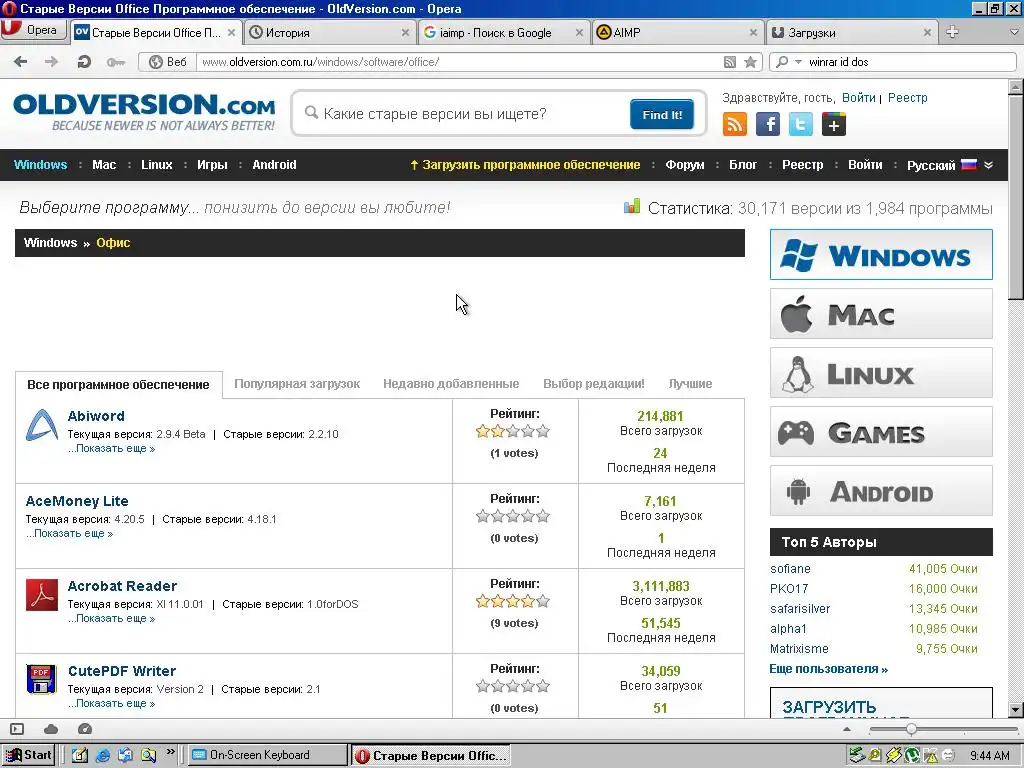The width and height of the screenshot is (1024, 768).
Task: Go back with the browser back arrow
Action: [21, 62]
